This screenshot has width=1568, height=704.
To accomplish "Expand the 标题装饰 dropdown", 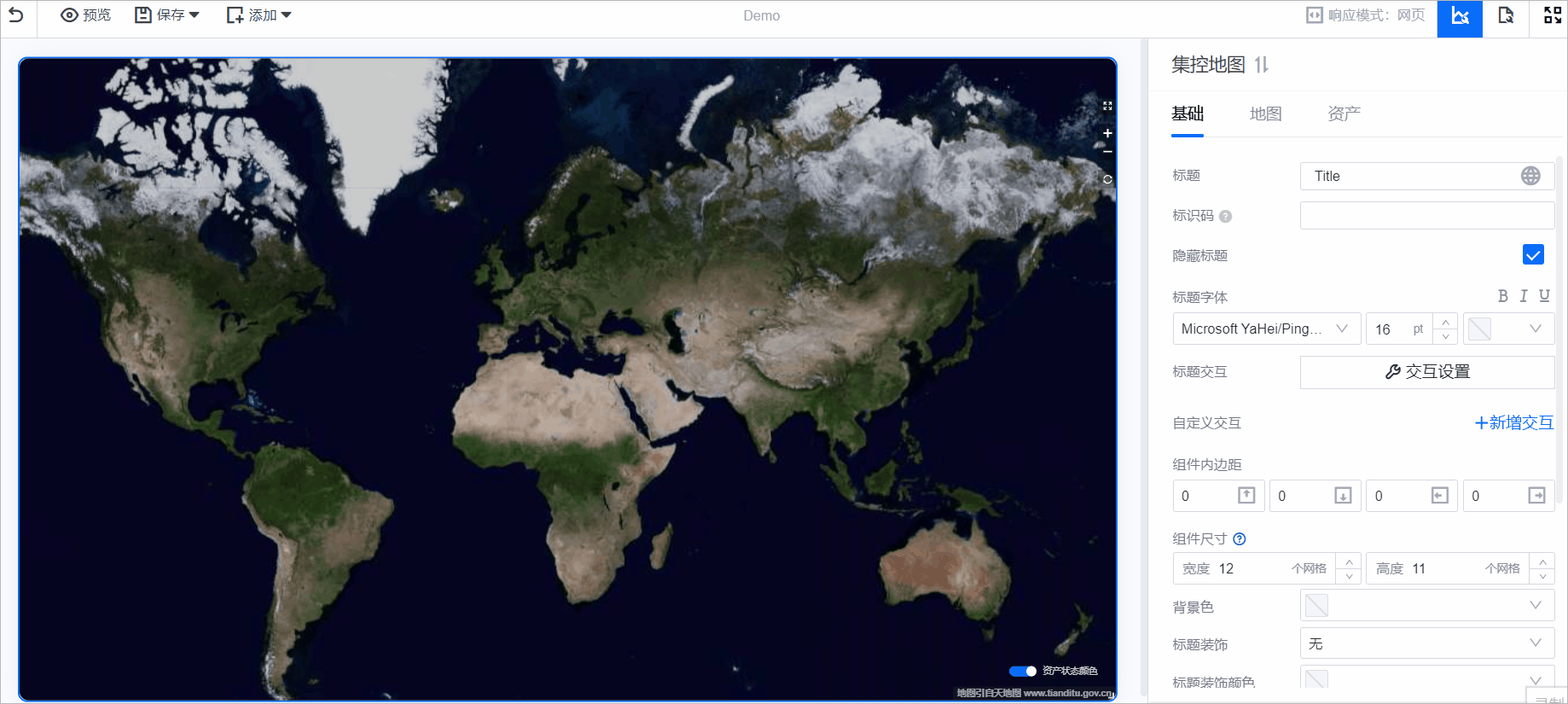I will pos(1426,643).
